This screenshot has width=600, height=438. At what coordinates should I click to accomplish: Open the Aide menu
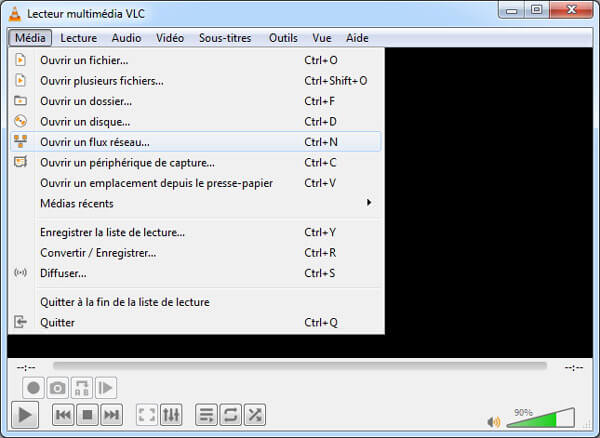tap(357, 38)
